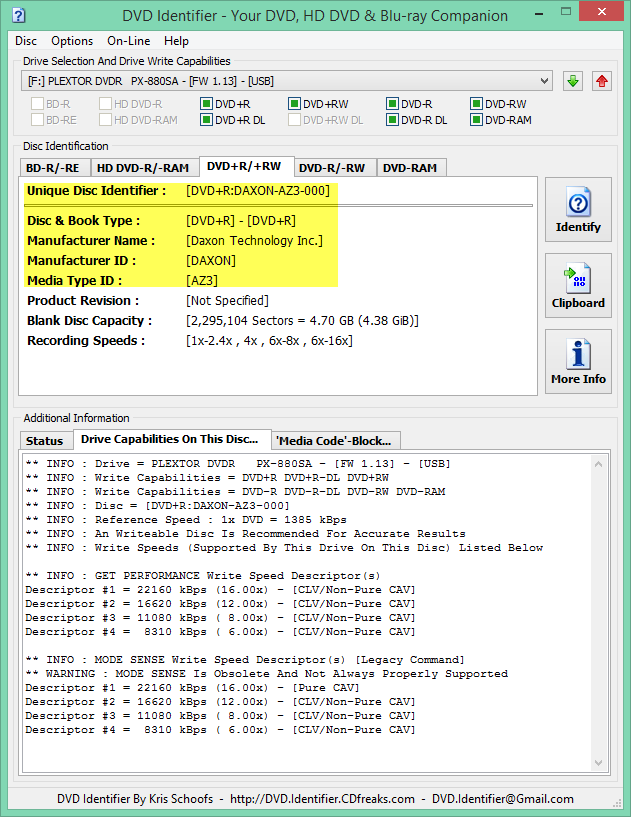Click the Unique Disc Identifier value
This screenshot has width=631, height=817.
(x=258, y=191)
